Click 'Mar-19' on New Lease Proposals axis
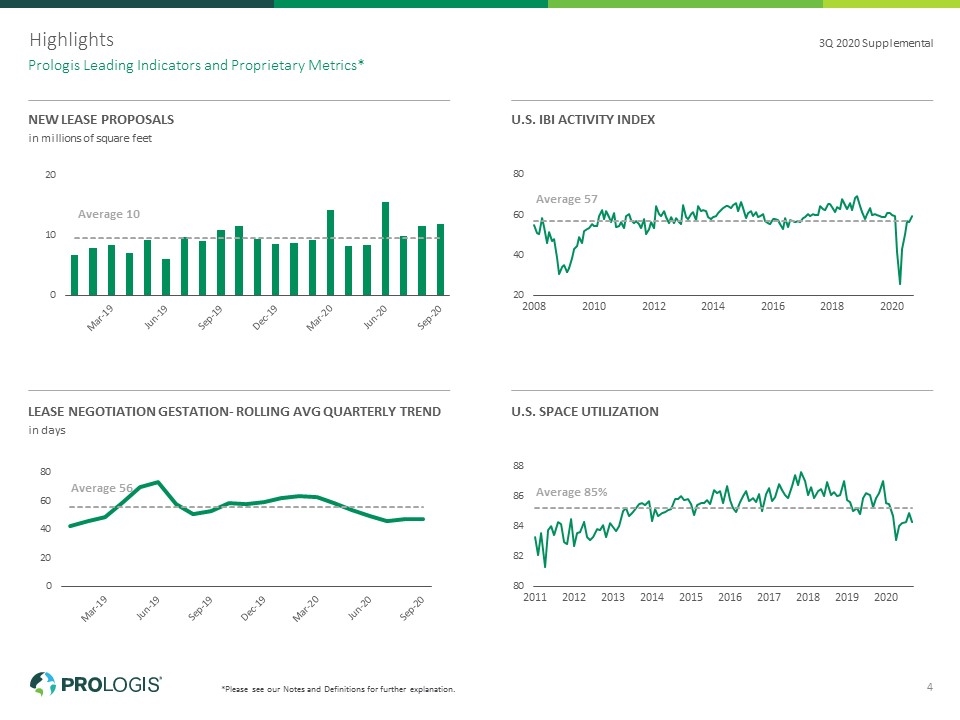Image resolution: width=960 pixels, height=720 pixels. (100, 318)
